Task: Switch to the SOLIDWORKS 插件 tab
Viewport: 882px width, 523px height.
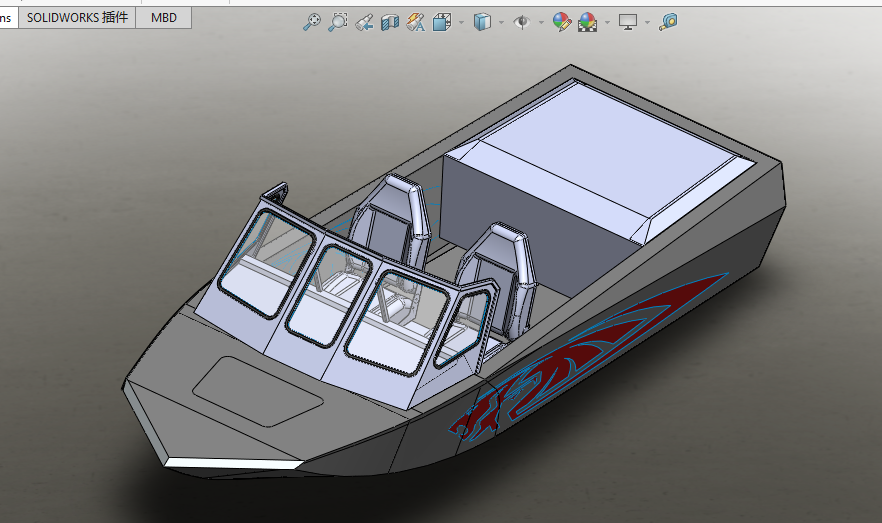Action: click(77, 17)
